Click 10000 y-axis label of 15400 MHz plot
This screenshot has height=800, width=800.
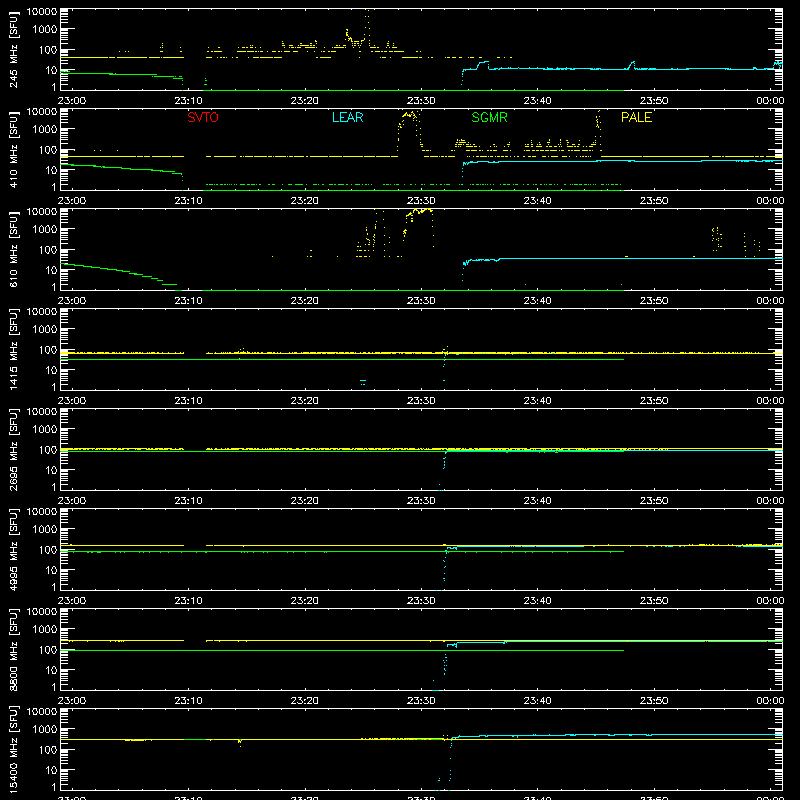(x=42, y=712)
